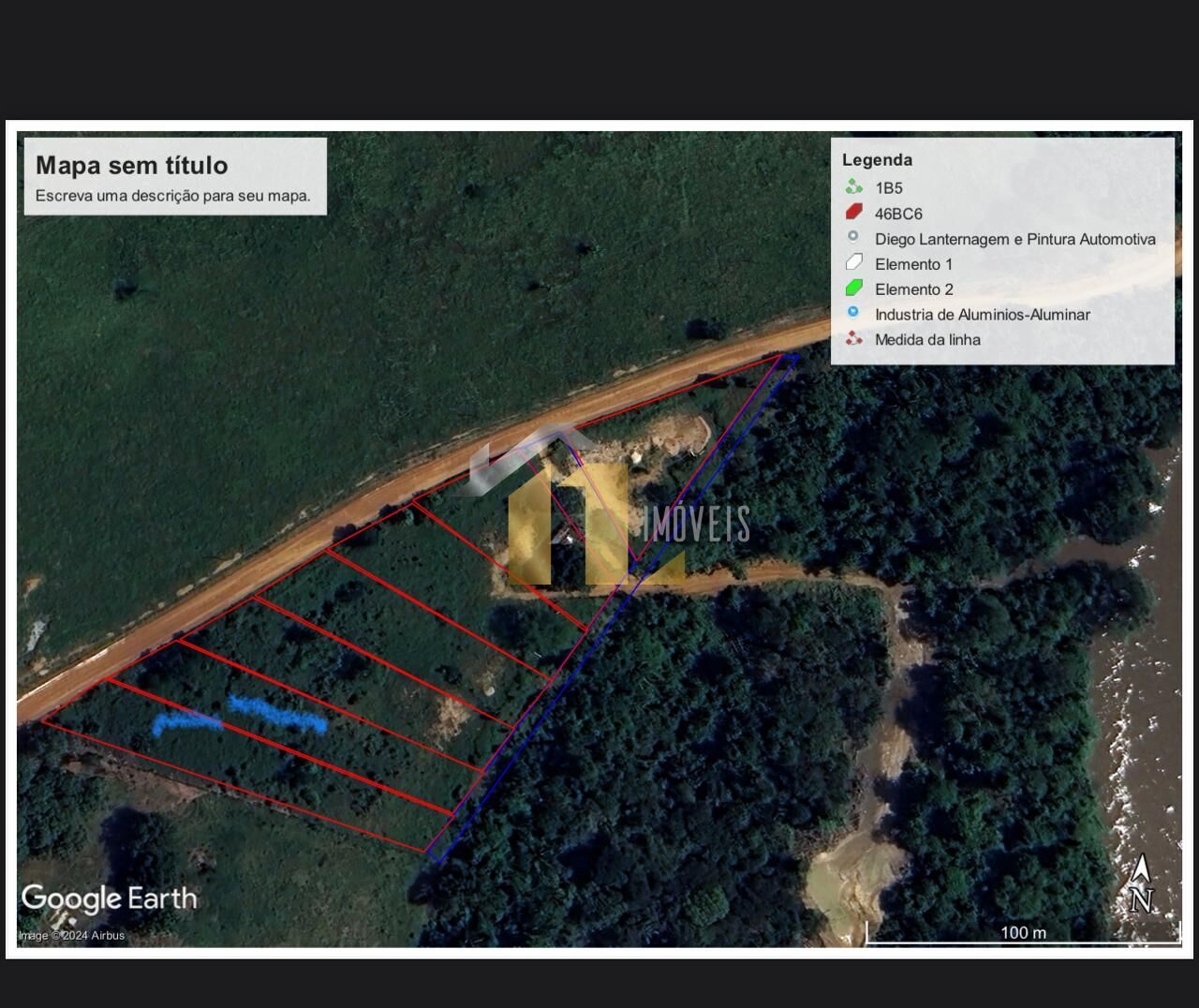This screenshot has width=1199, height=1008.
Task: Click the north arrow compass
Action: coord(1140,883)
